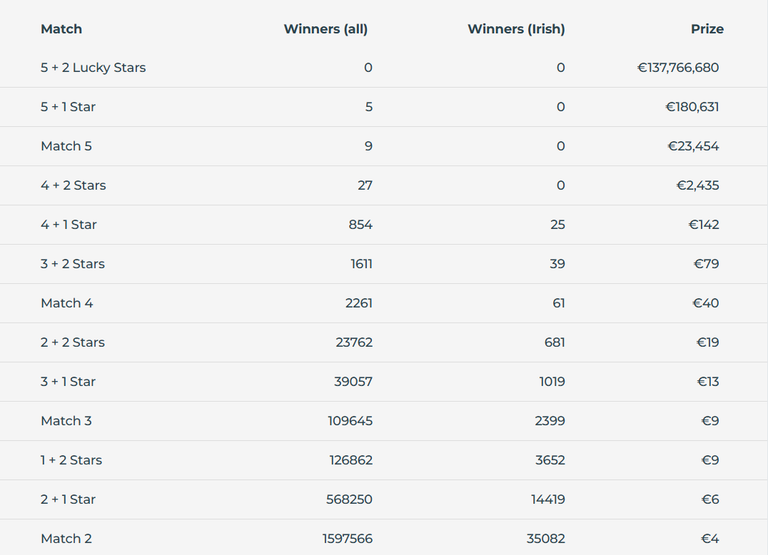Click the Match column header
Screen dimensions: 768x555
pos(61,29)
